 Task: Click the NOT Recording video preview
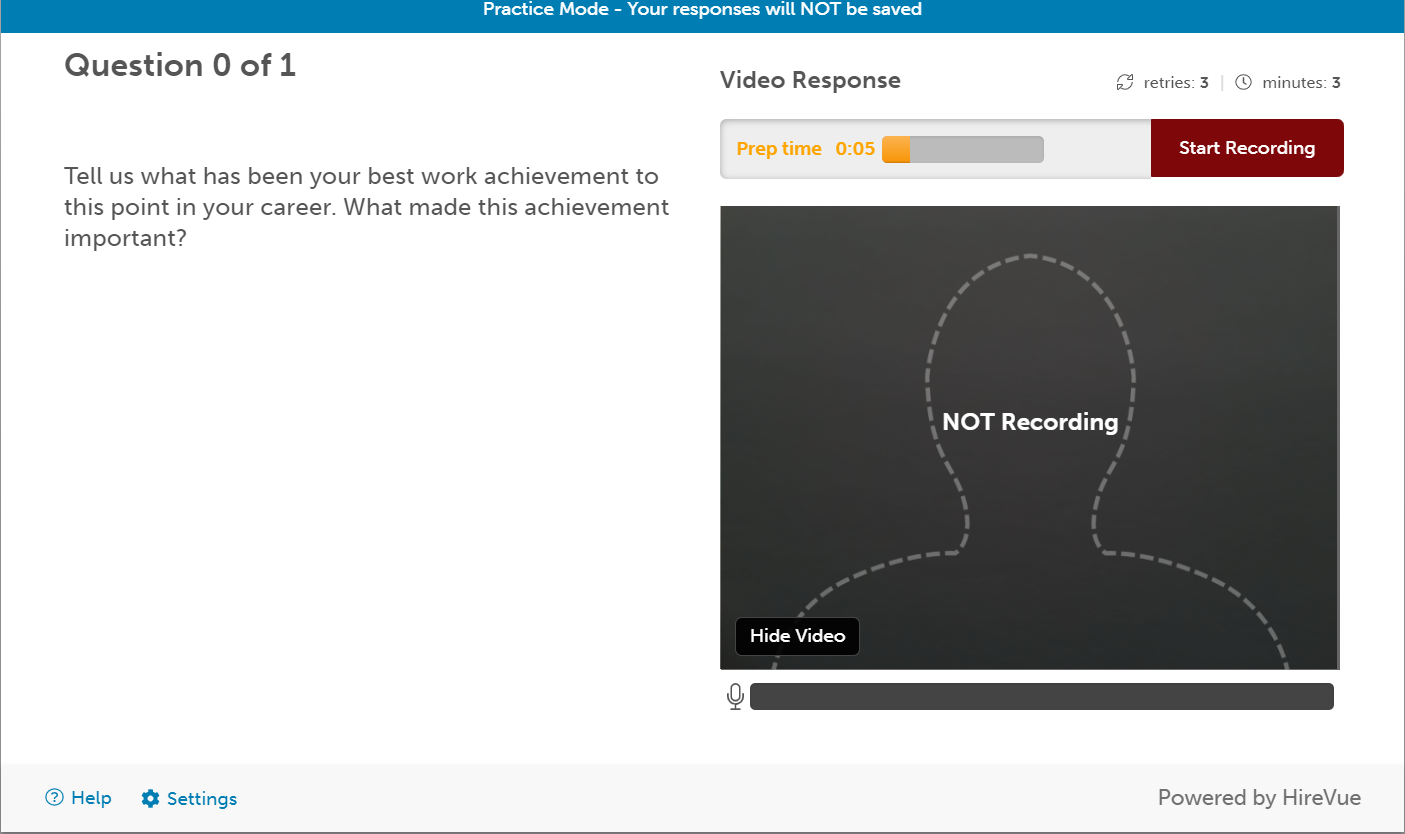[1029, 438]
